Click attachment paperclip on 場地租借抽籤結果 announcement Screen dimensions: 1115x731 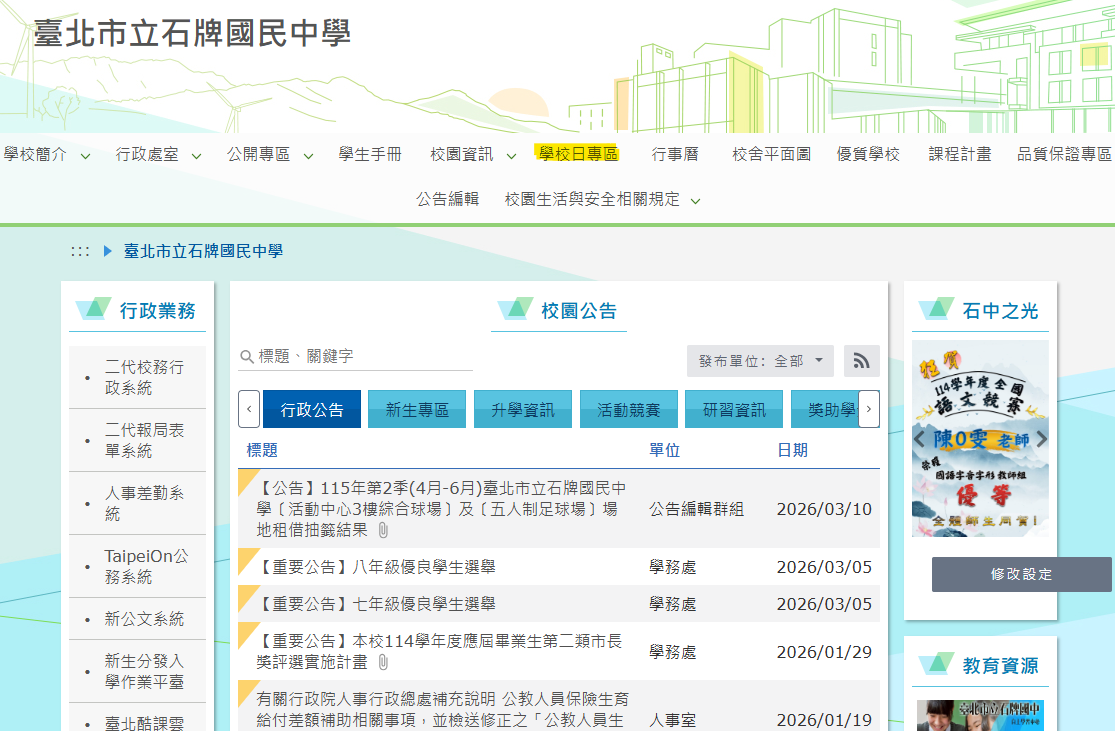coord(383,530)
